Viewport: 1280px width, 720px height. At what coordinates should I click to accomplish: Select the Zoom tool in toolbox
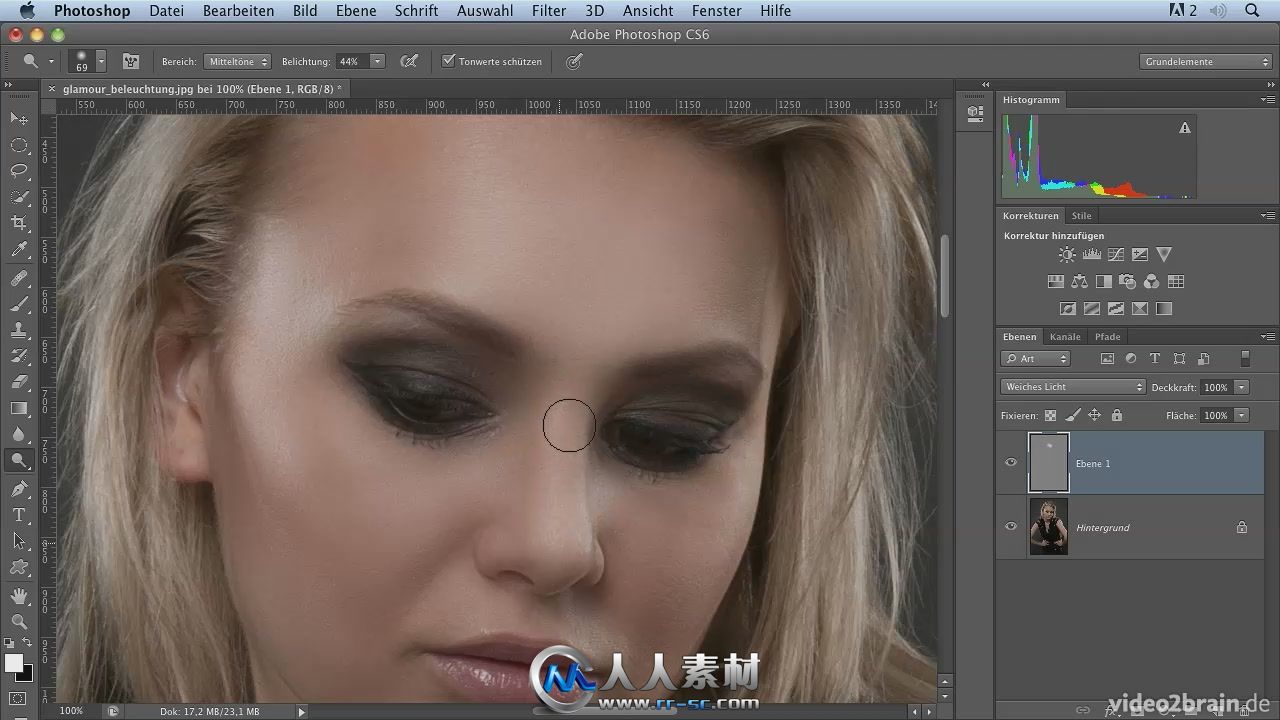[19, 622]
